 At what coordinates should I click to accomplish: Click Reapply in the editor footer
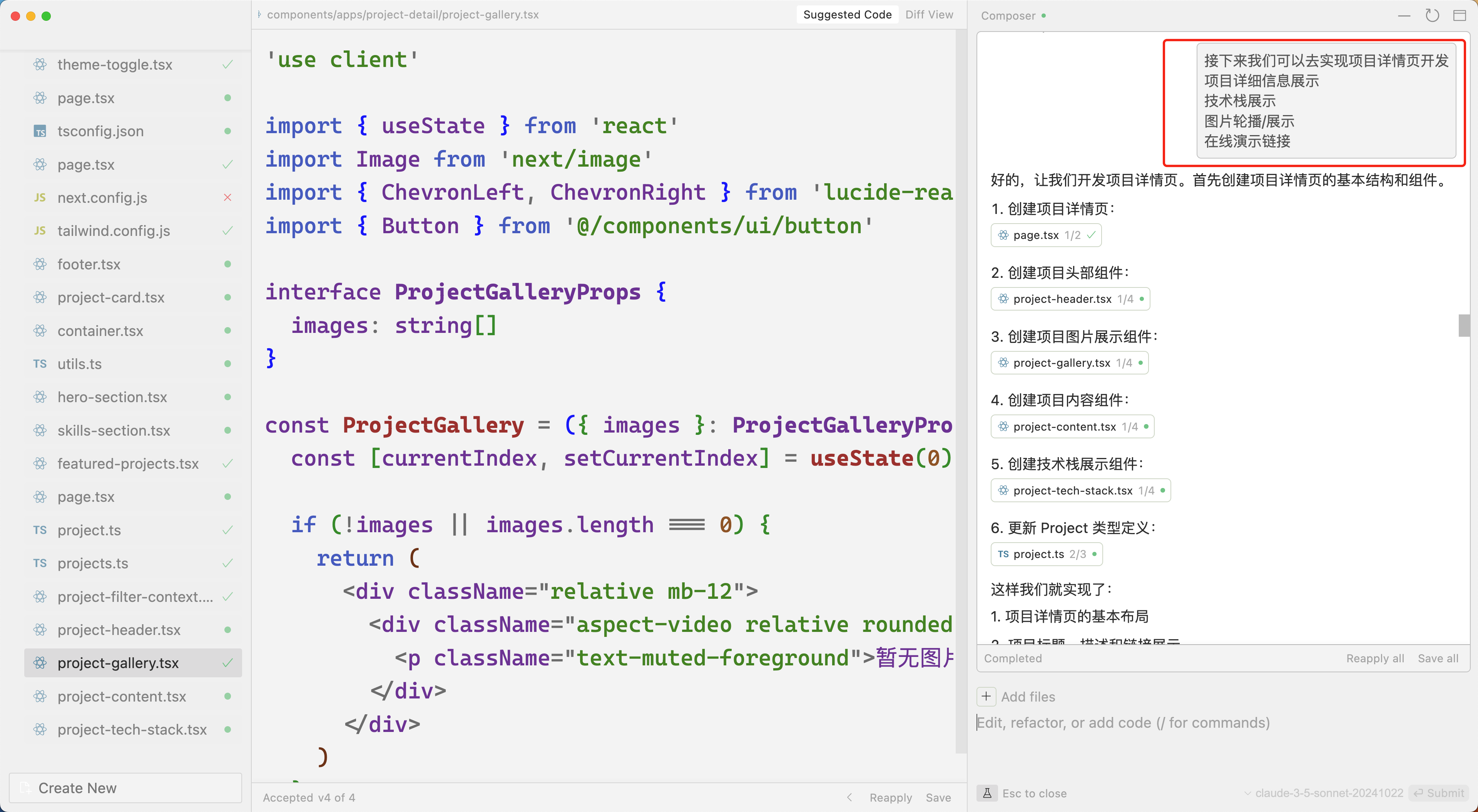click(891, 798)
